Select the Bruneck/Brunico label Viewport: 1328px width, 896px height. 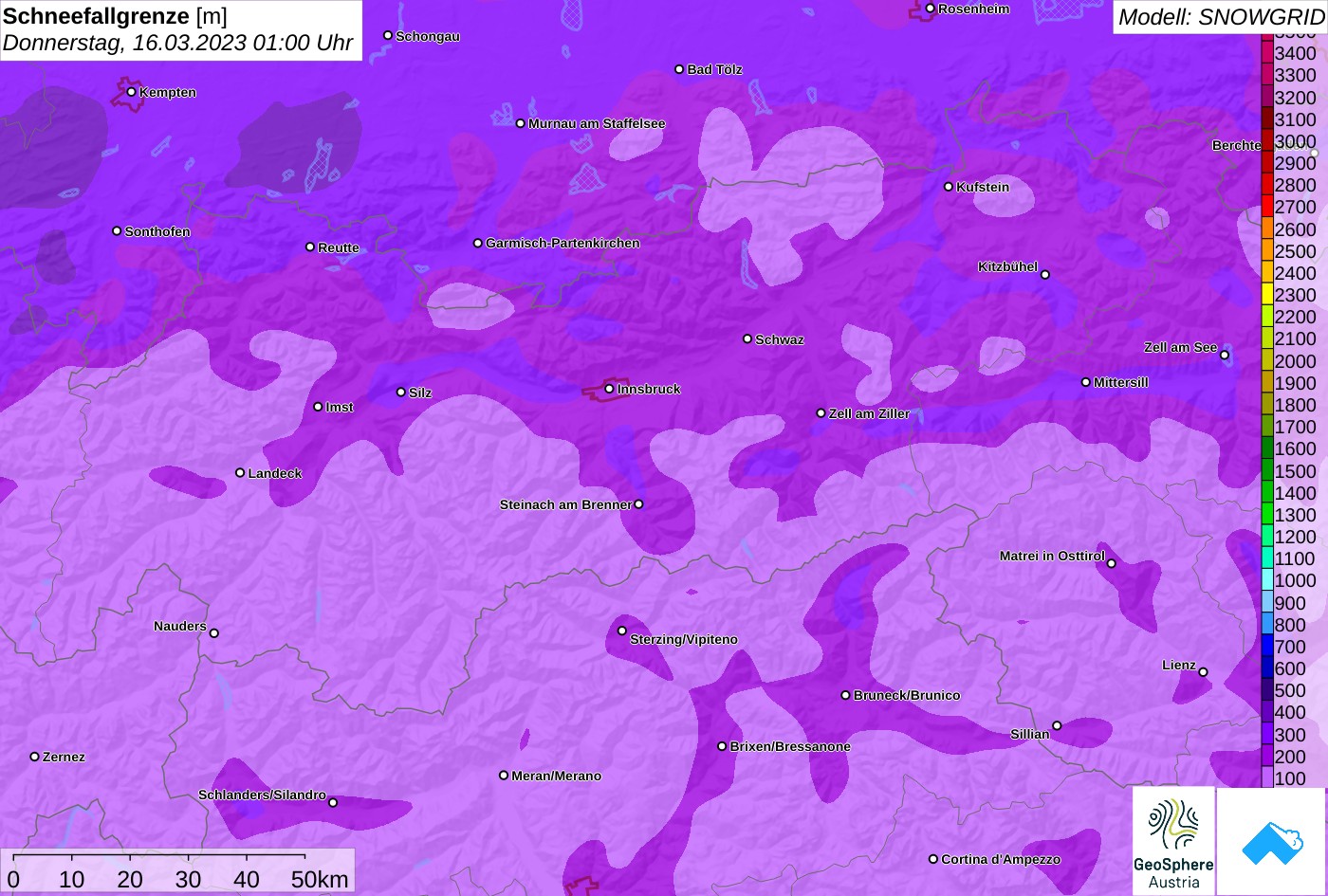[907, 695]
